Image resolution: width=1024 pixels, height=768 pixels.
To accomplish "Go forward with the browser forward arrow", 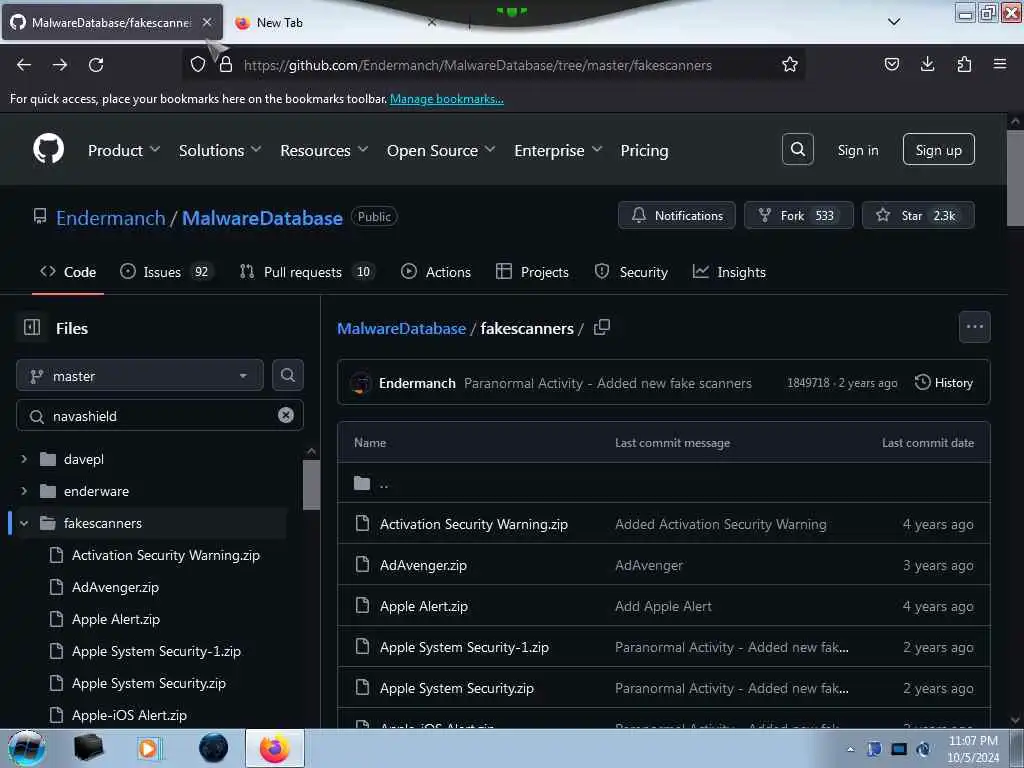I will coord(60,65).
